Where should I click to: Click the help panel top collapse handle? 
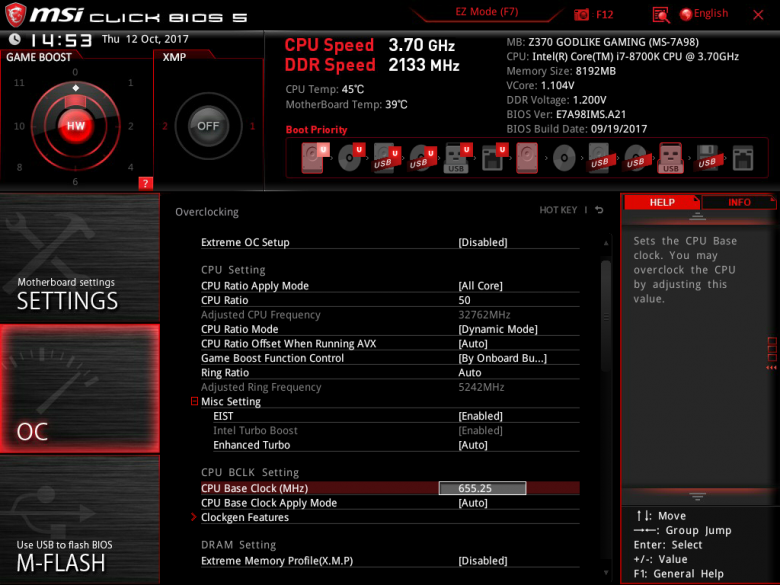(697, 216)
